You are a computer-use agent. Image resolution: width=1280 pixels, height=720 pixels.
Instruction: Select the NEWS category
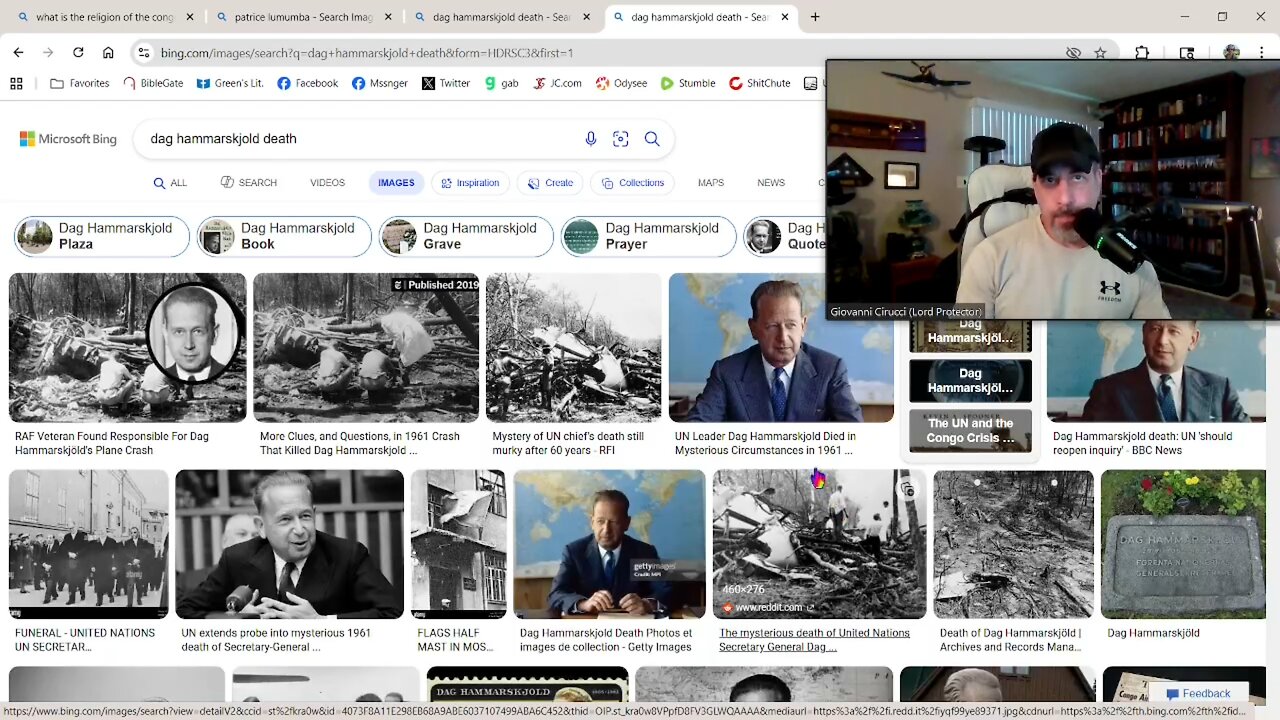point(771,183)
